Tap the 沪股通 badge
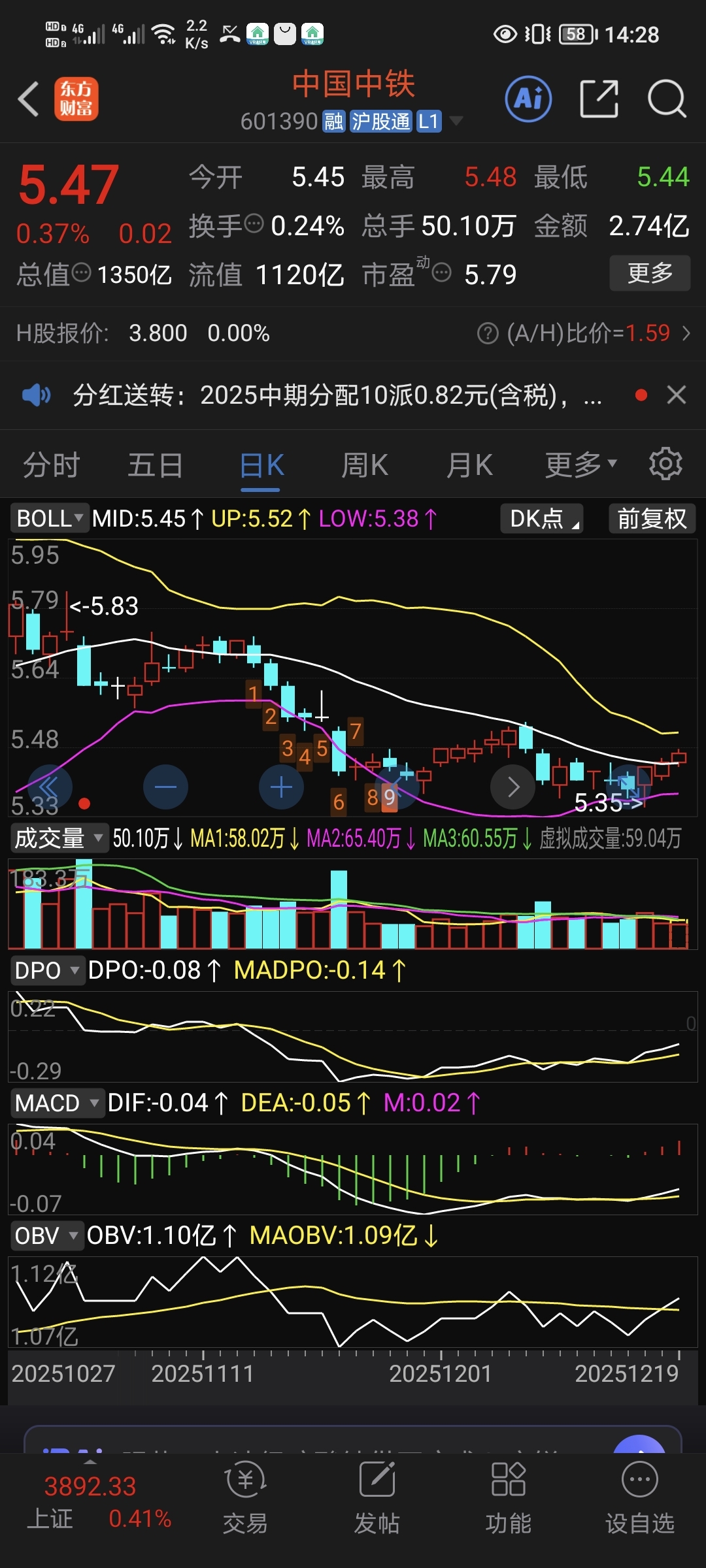The height and width of the screenshot is (1568, 706). 380,122
